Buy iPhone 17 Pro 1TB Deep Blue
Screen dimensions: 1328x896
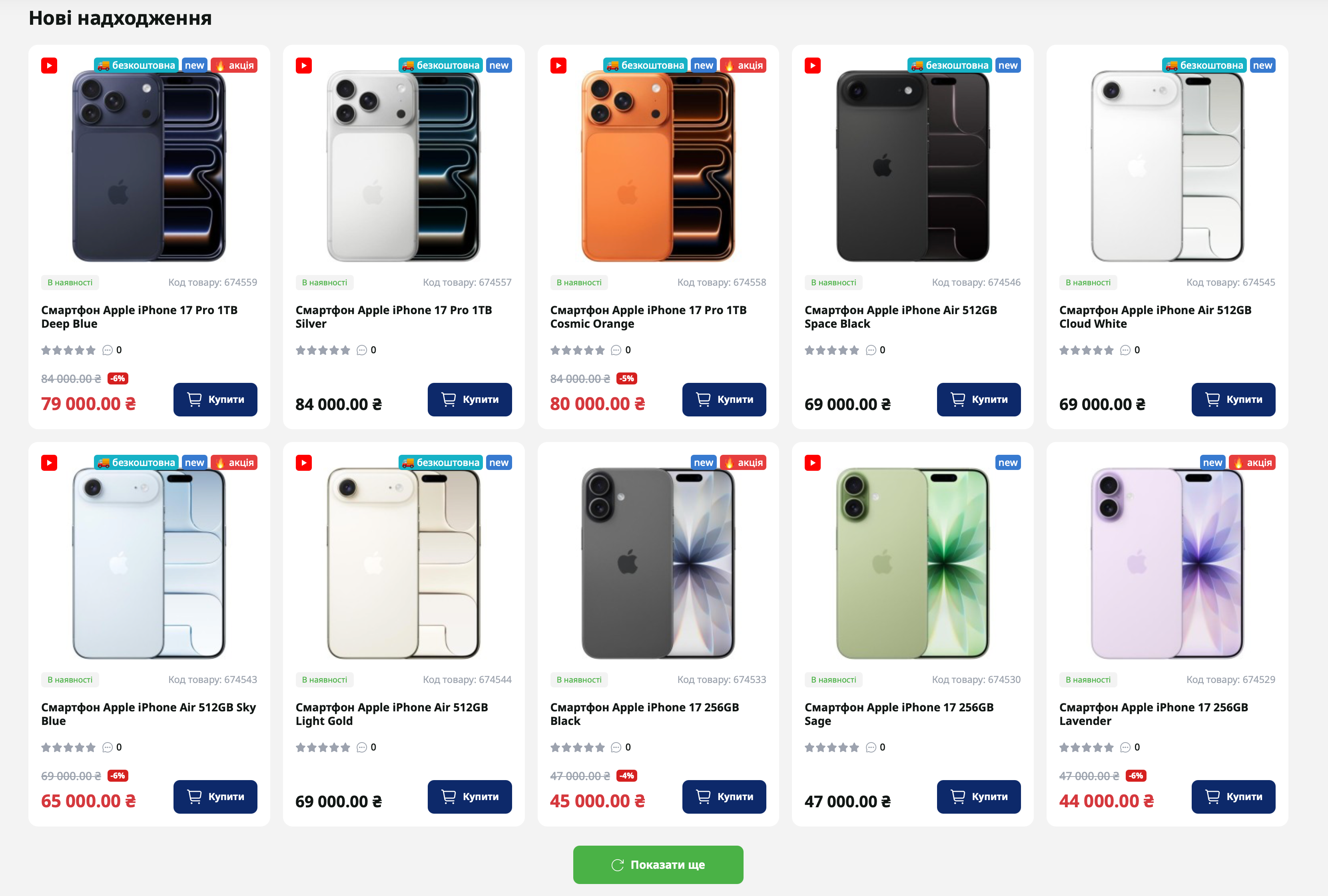click(215, 399)
